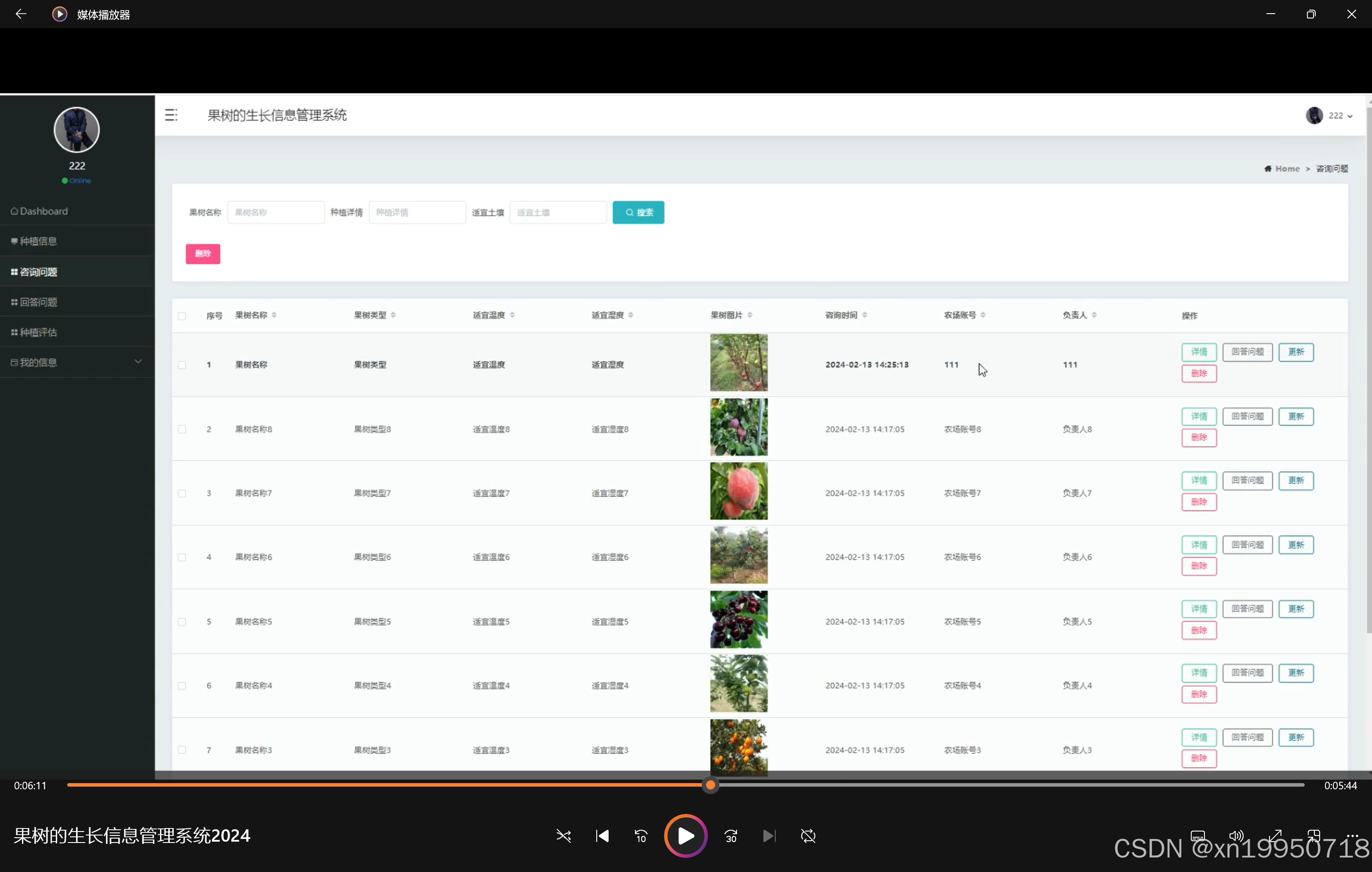Open the peach fruit image in row 果树名称7
The image size is (1372, 872).
pos(738,491)
